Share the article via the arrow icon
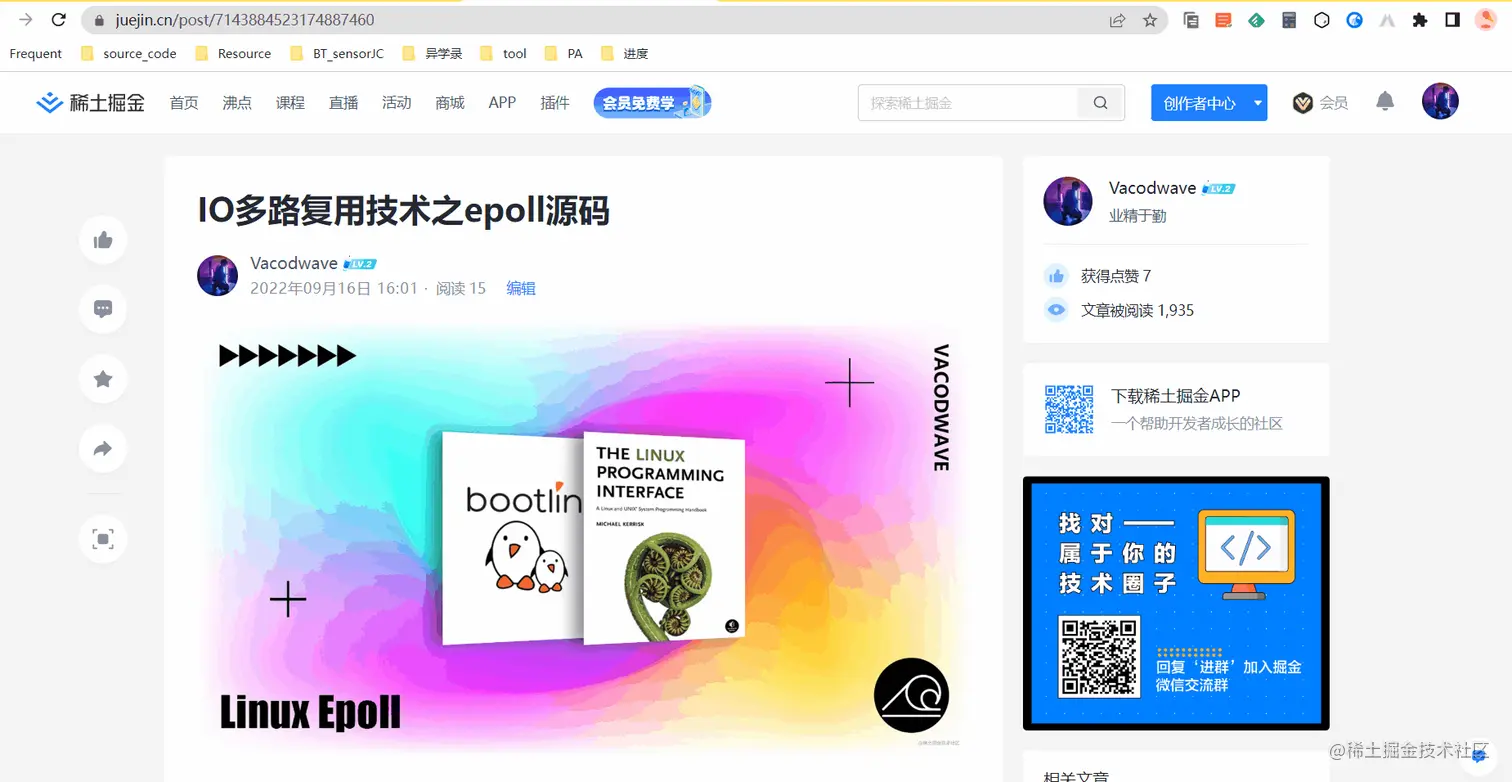This screenshot has height=782, width=1512. [103, 449]
